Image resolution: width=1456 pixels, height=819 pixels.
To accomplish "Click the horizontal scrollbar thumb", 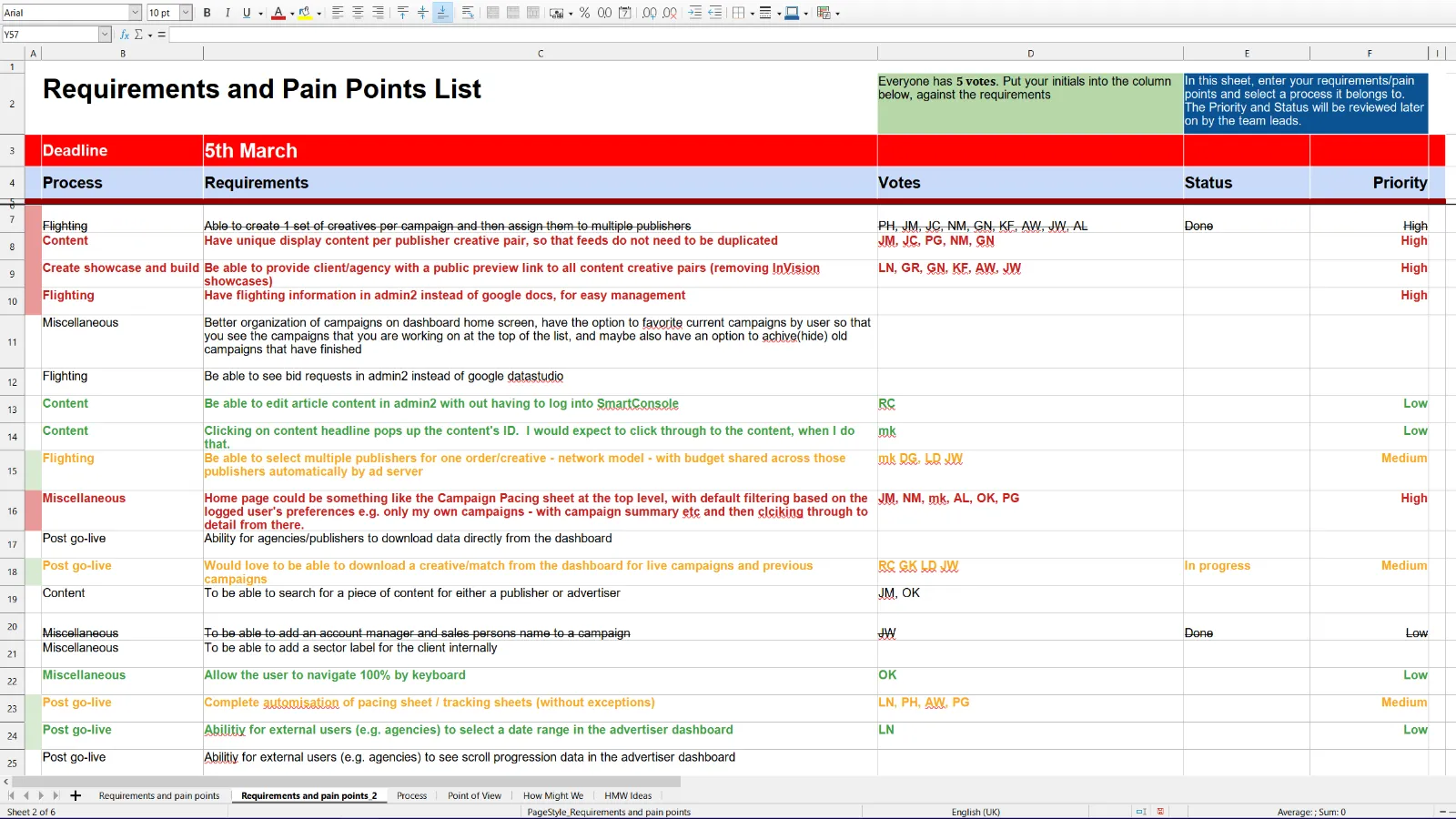I will tap(346, 782).
